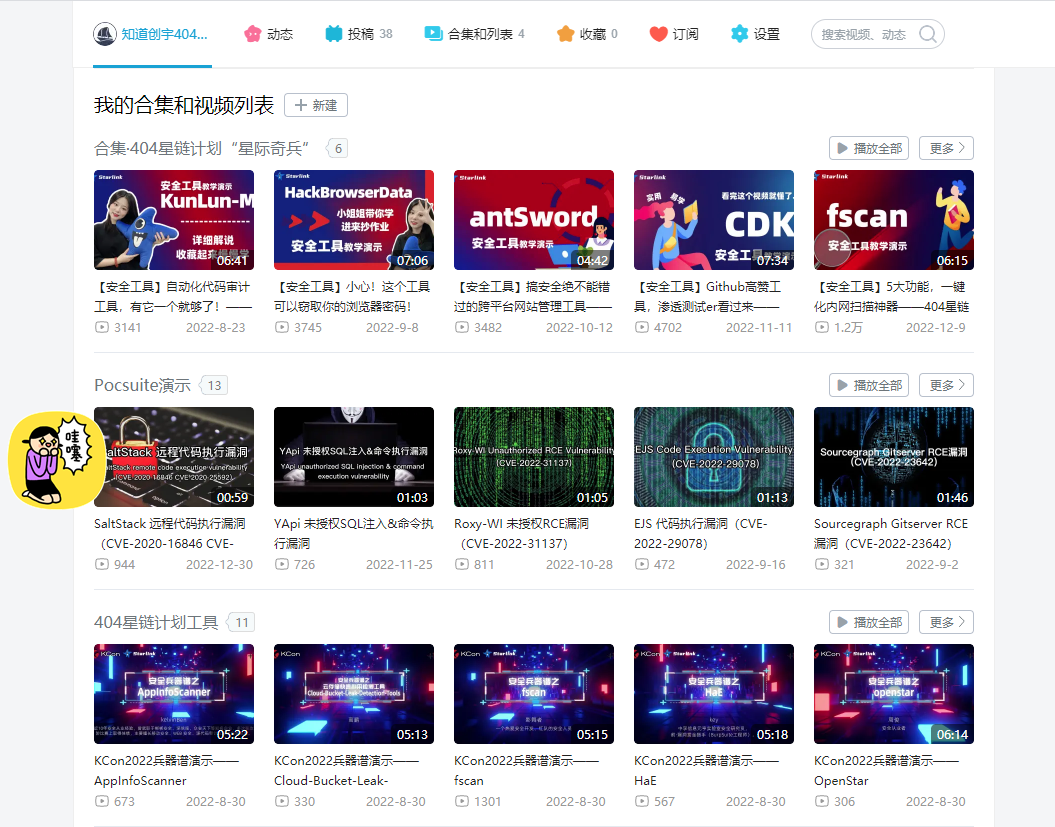Play all videos in 星际奇兵 collection
The height and width of the screenshot is (827, 1055).
[869, 148]
